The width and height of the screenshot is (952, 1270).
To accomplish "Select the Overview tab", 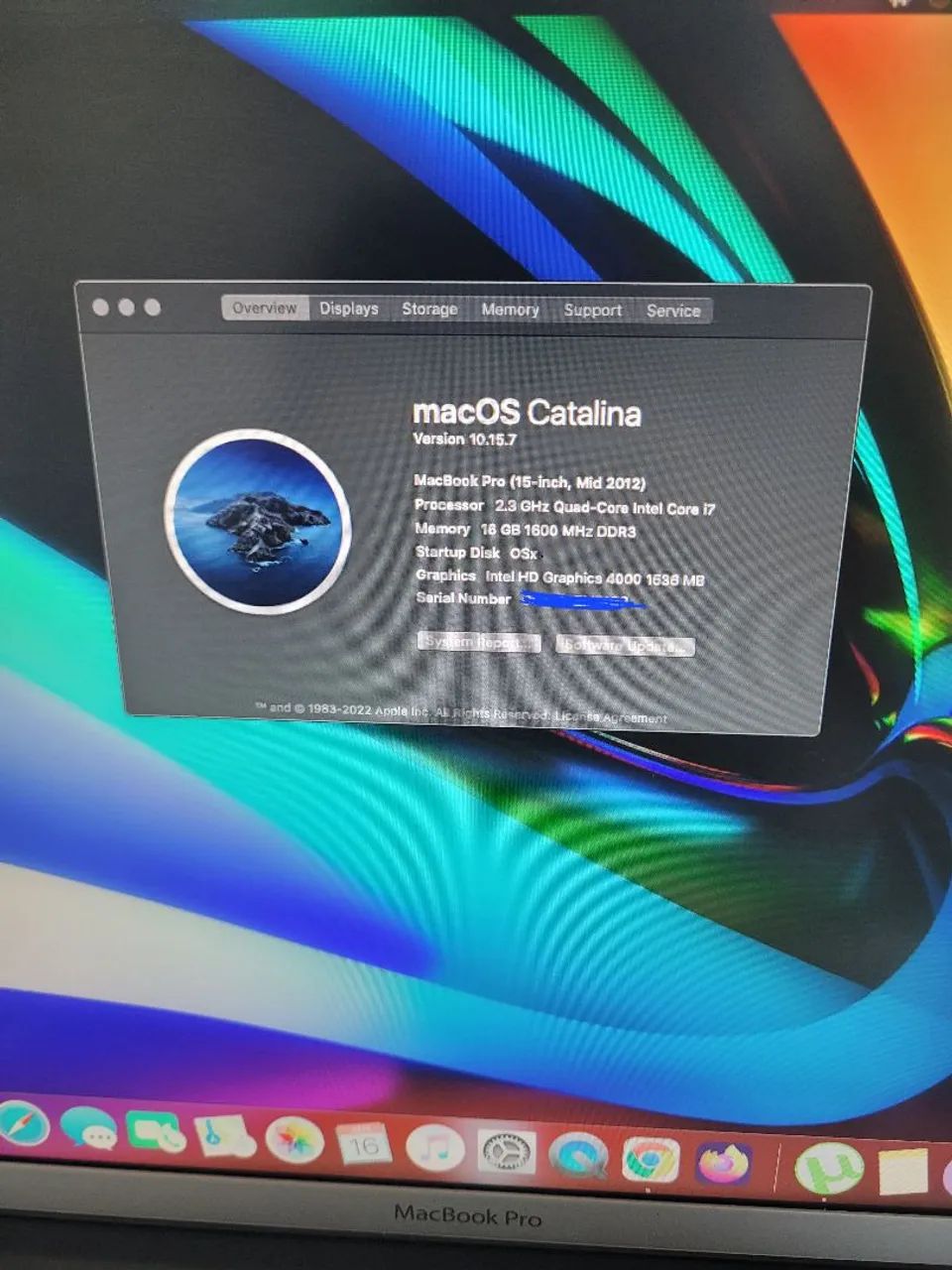I will pyautogui.click(x=264, y=309).
